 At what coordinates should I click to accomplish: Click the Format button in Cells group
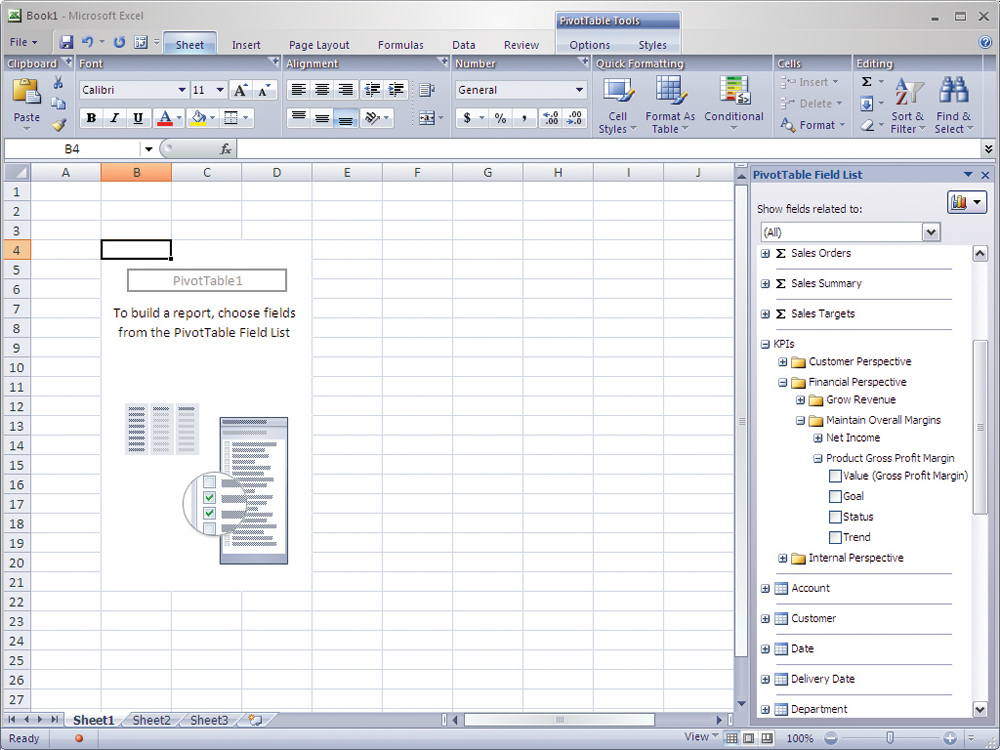pyautogui.click(x=812, y=125)
